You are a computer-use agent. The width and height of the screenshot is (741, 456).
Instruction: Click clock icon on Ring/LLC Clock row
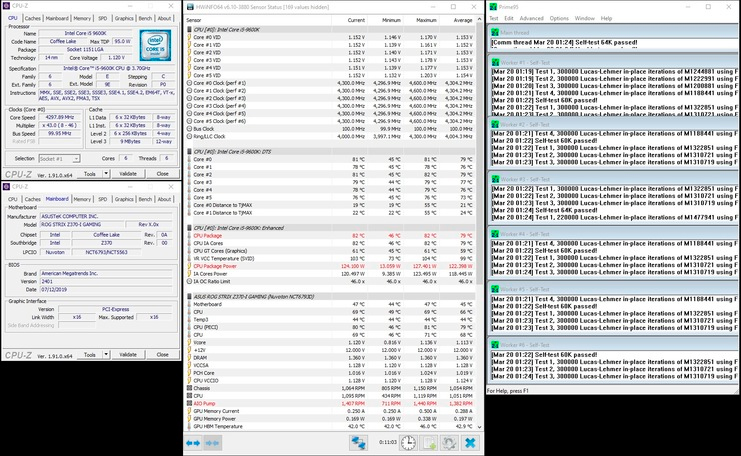point(190,136)
